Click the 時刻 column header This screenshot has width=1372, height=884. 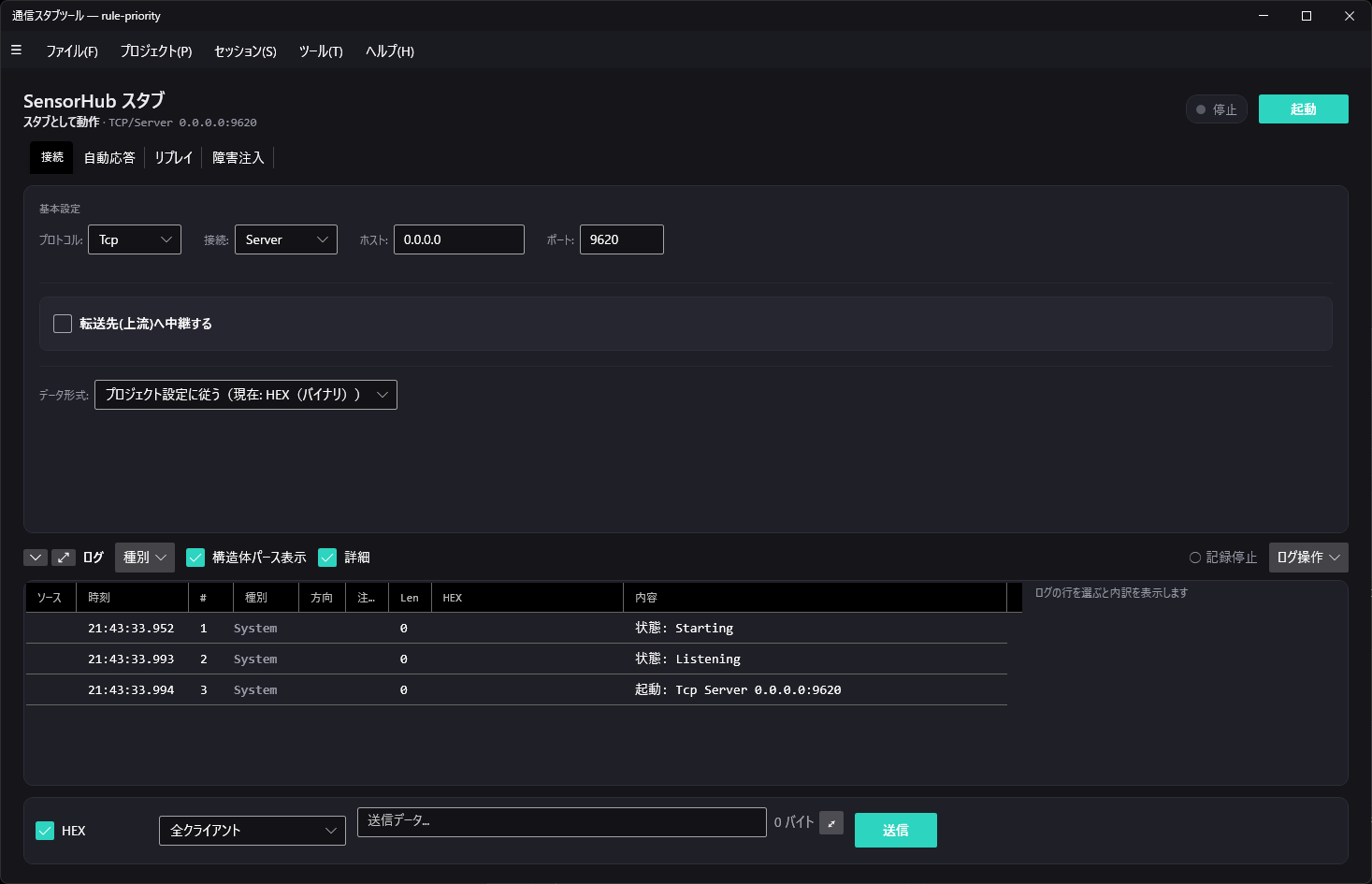click(132, 598)
